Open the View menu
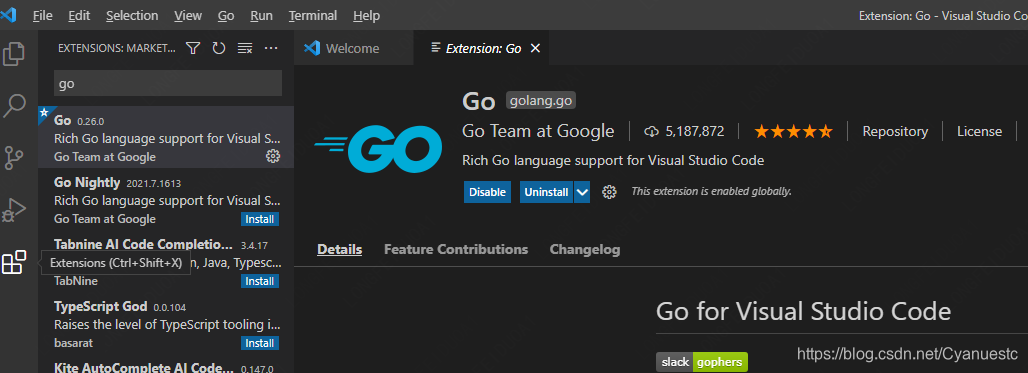 point(188,15)
